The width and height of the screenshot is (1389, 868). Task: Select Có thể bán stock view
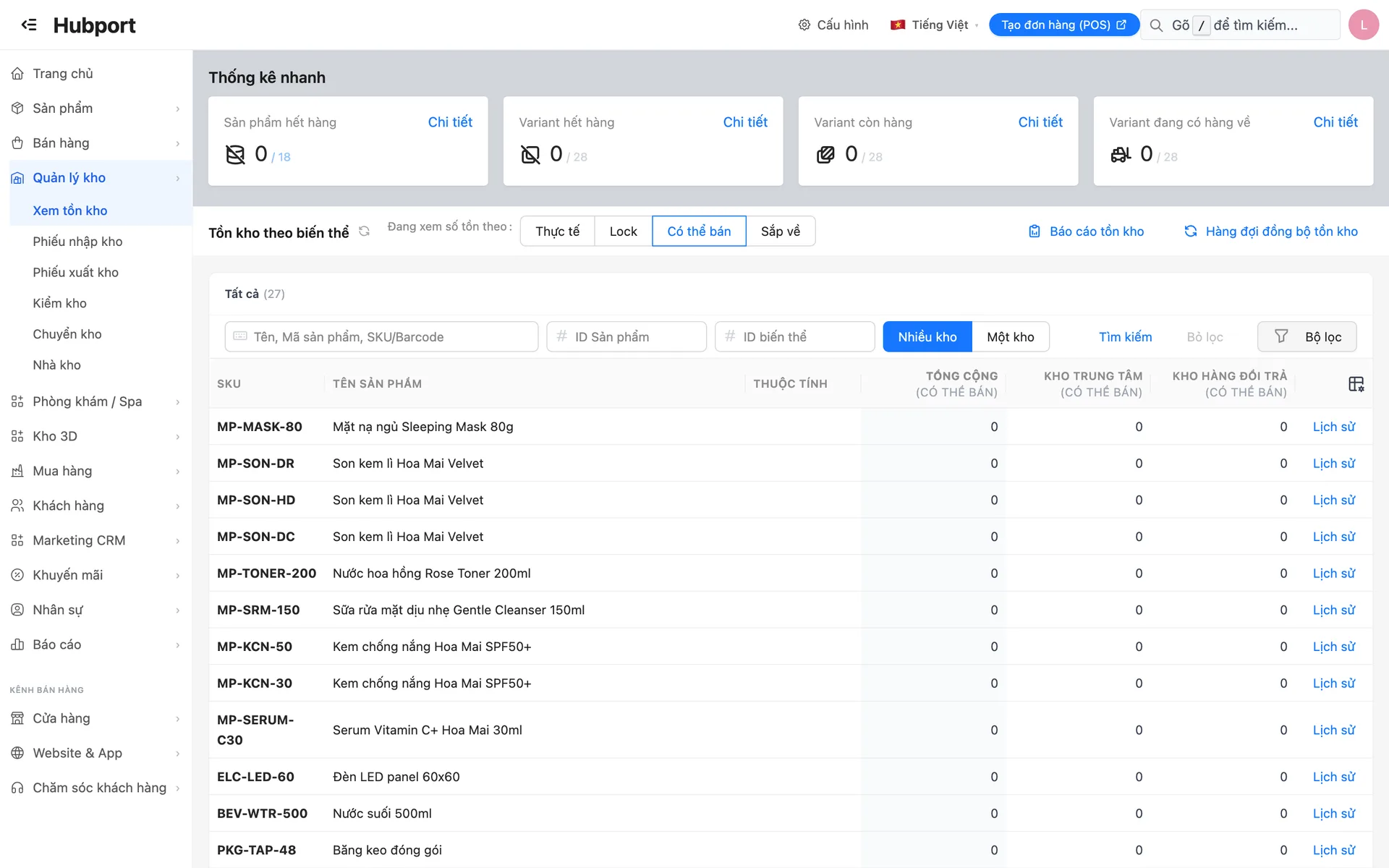click(699, 231)
